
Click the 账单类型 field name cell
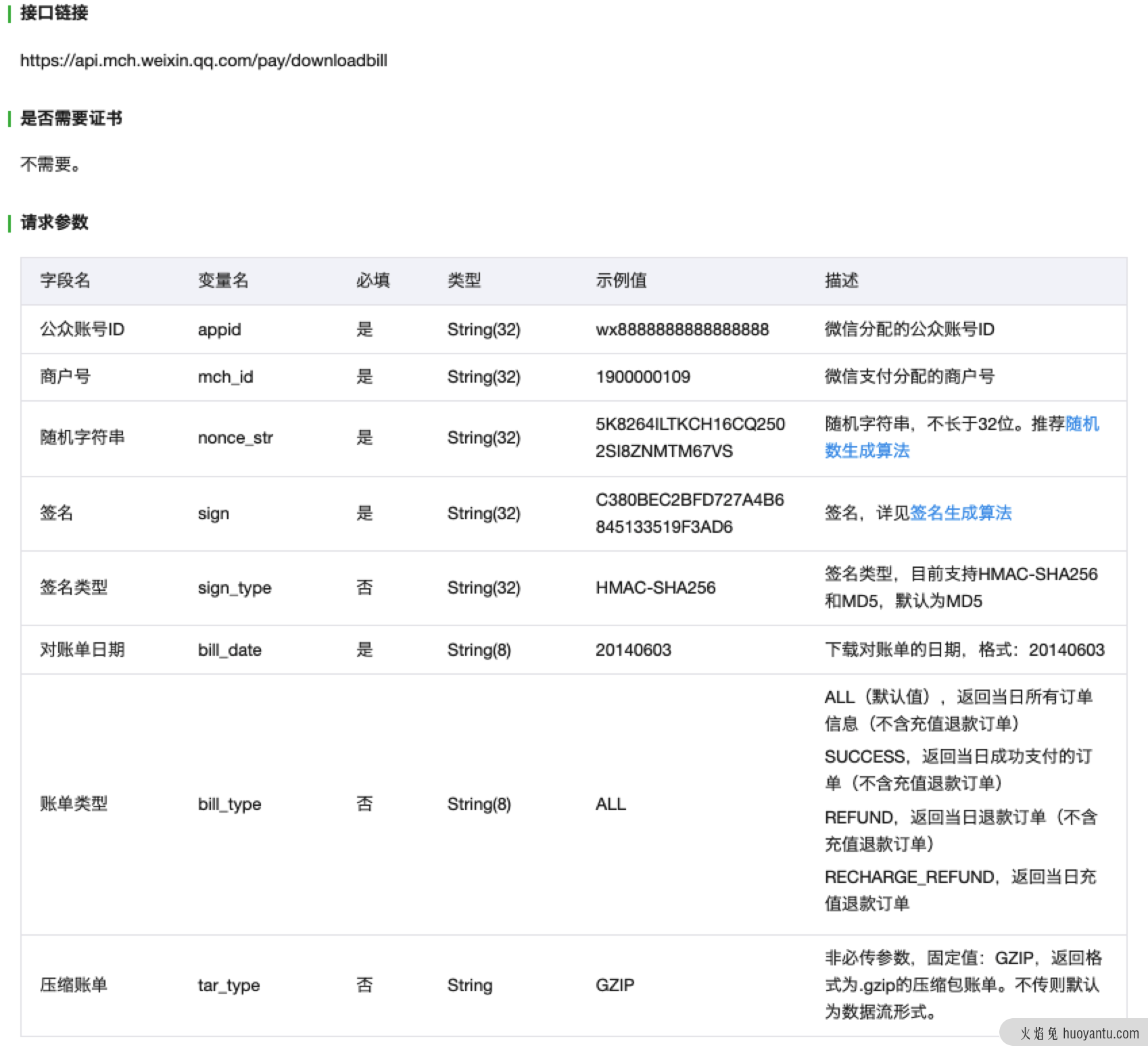coord(74,804)
